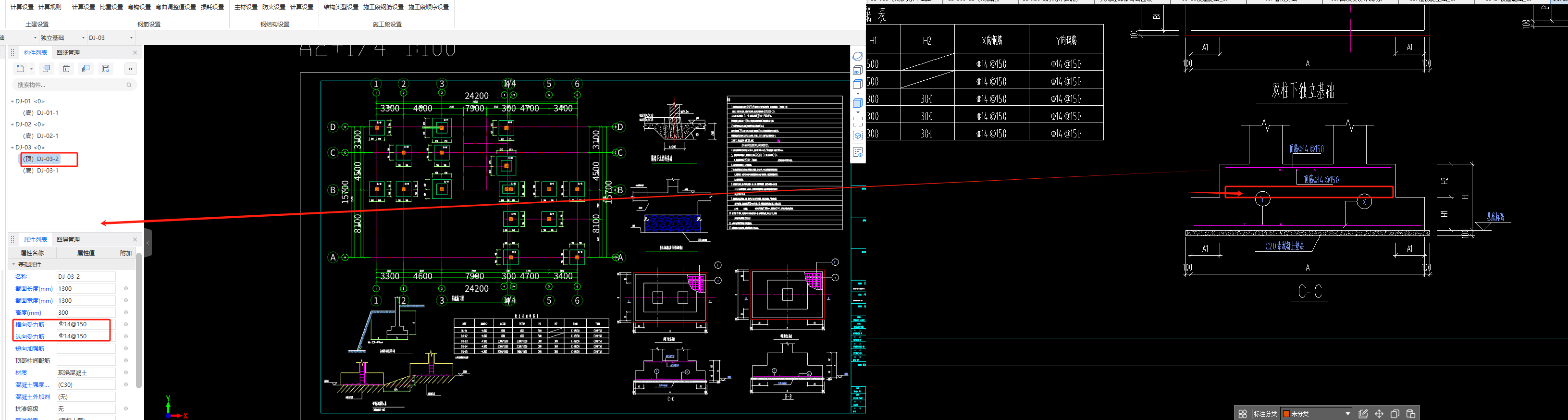Toggle the additional option for 截面长度 row

126,288
